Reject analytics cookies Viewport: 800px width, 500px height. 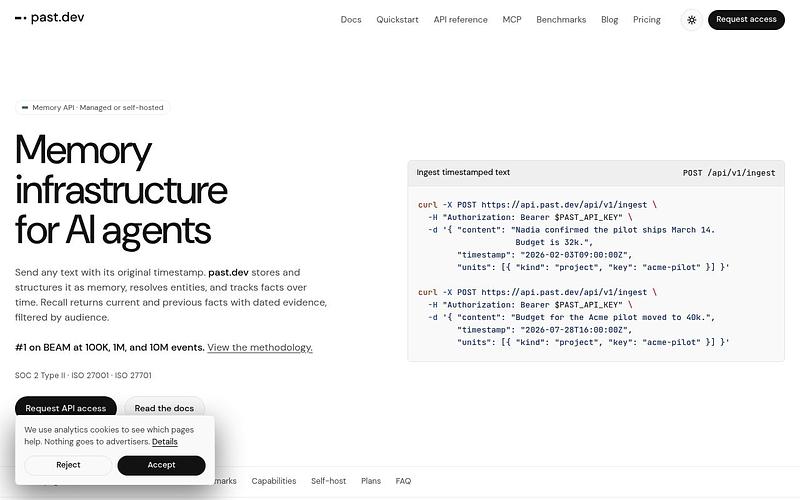tap(68, 465)
